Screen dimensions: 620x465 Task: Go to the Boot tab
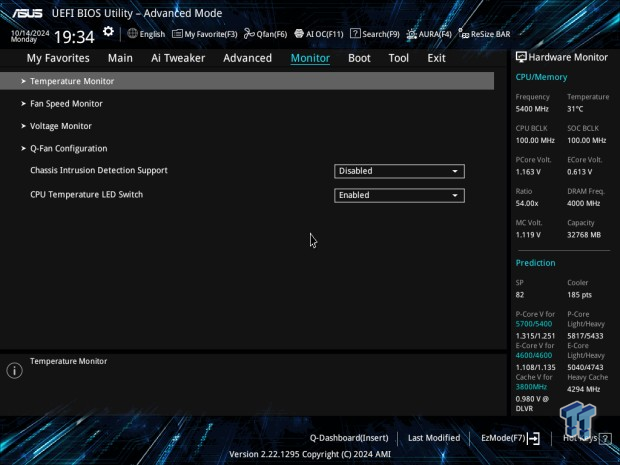click(359, 58)
